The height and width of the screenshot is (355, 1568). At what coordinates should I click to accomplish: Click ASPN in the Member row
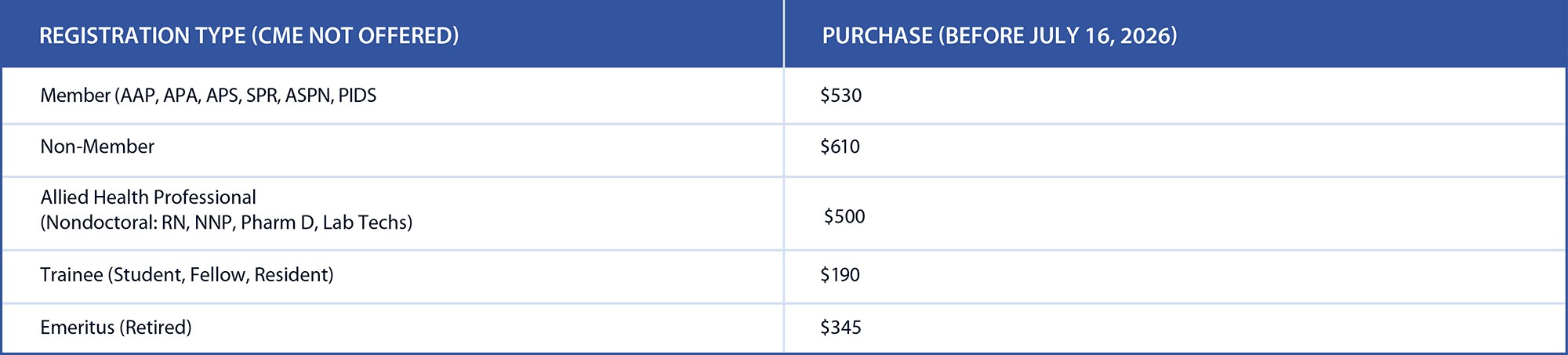click(308, 96)
